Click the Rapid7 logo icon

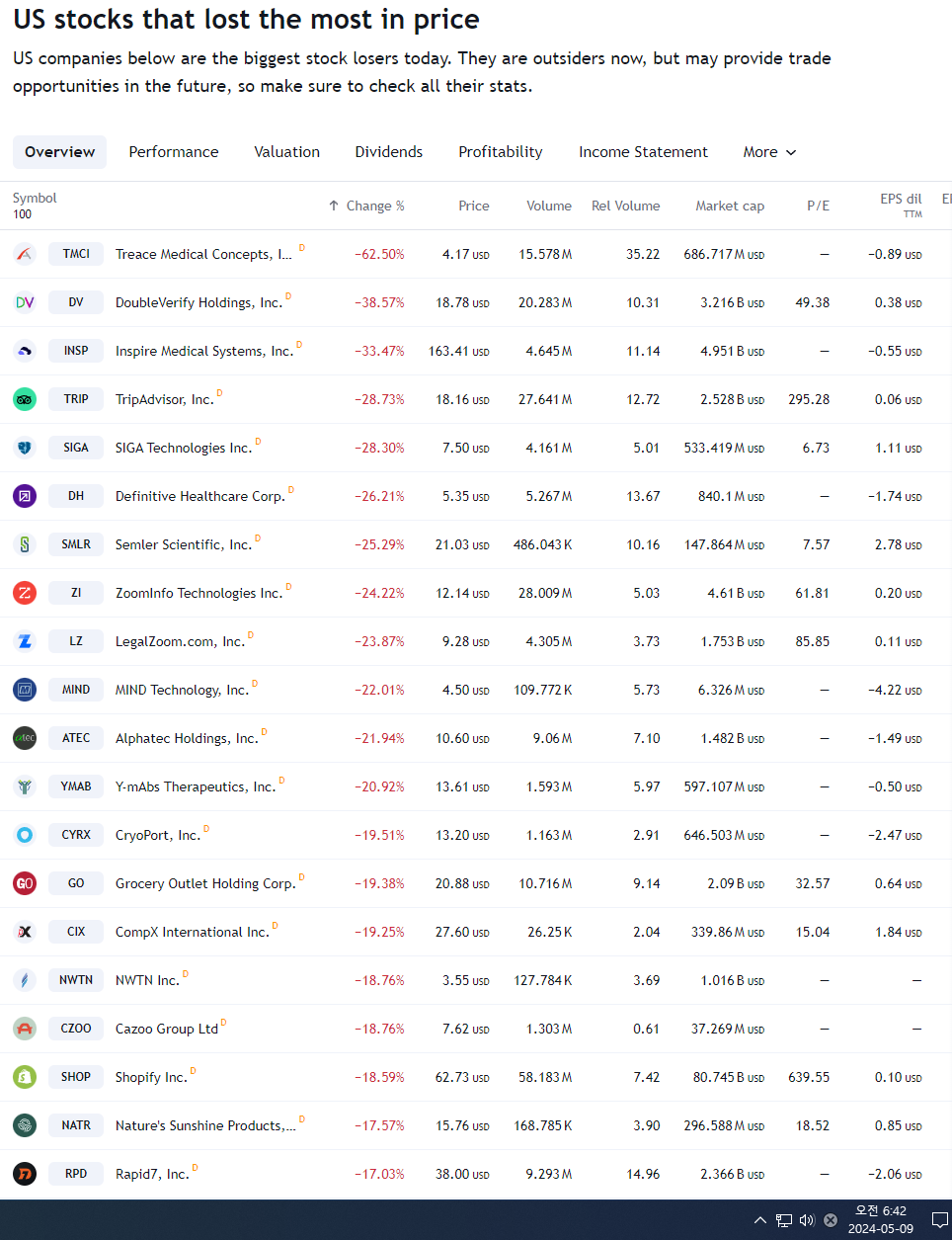25,1174
